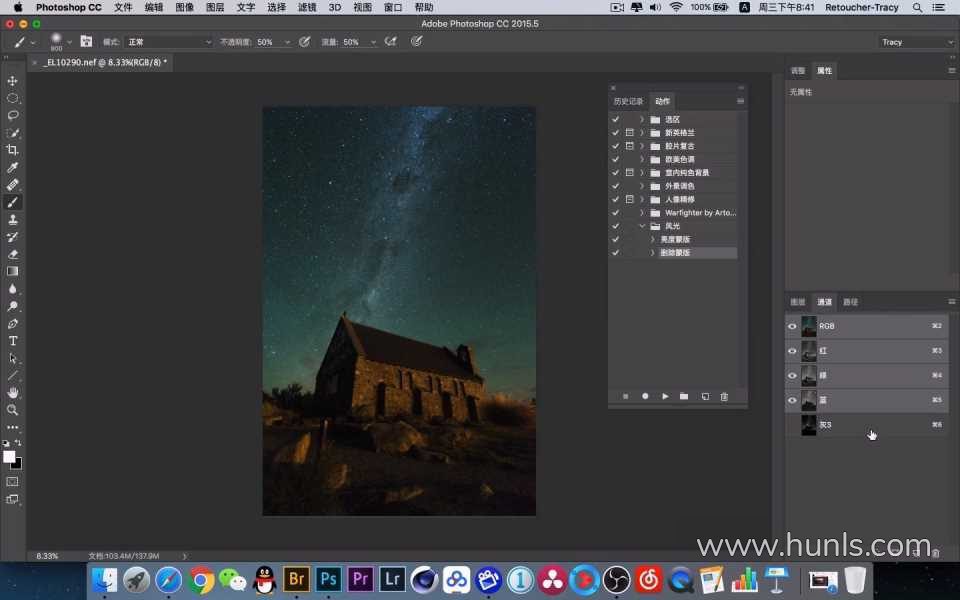960x600 pixels.
Task: Select the Pen tool
Action: [12, 323]
